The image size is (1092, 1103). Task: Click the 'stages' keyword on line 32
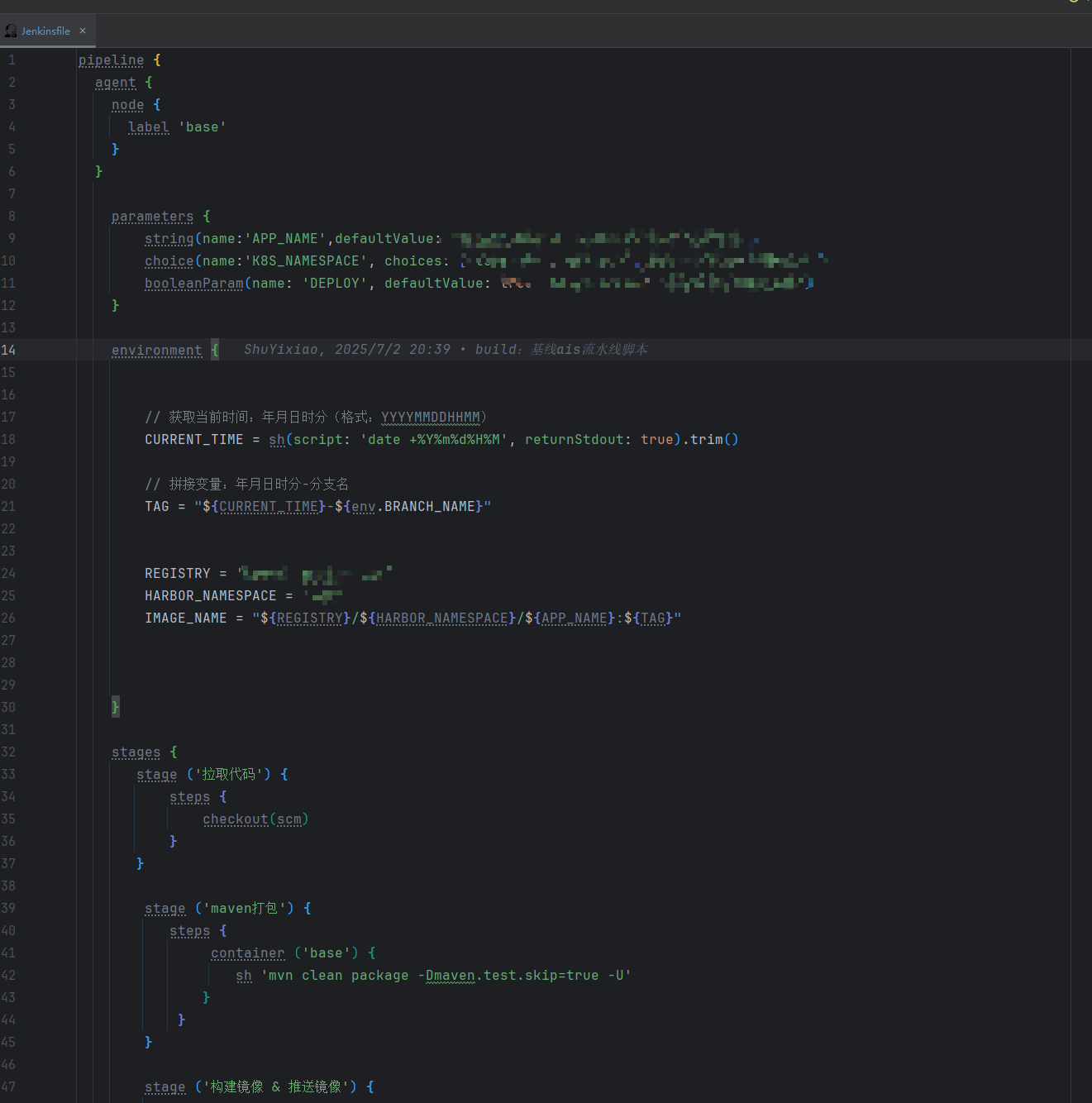point(136,752)
